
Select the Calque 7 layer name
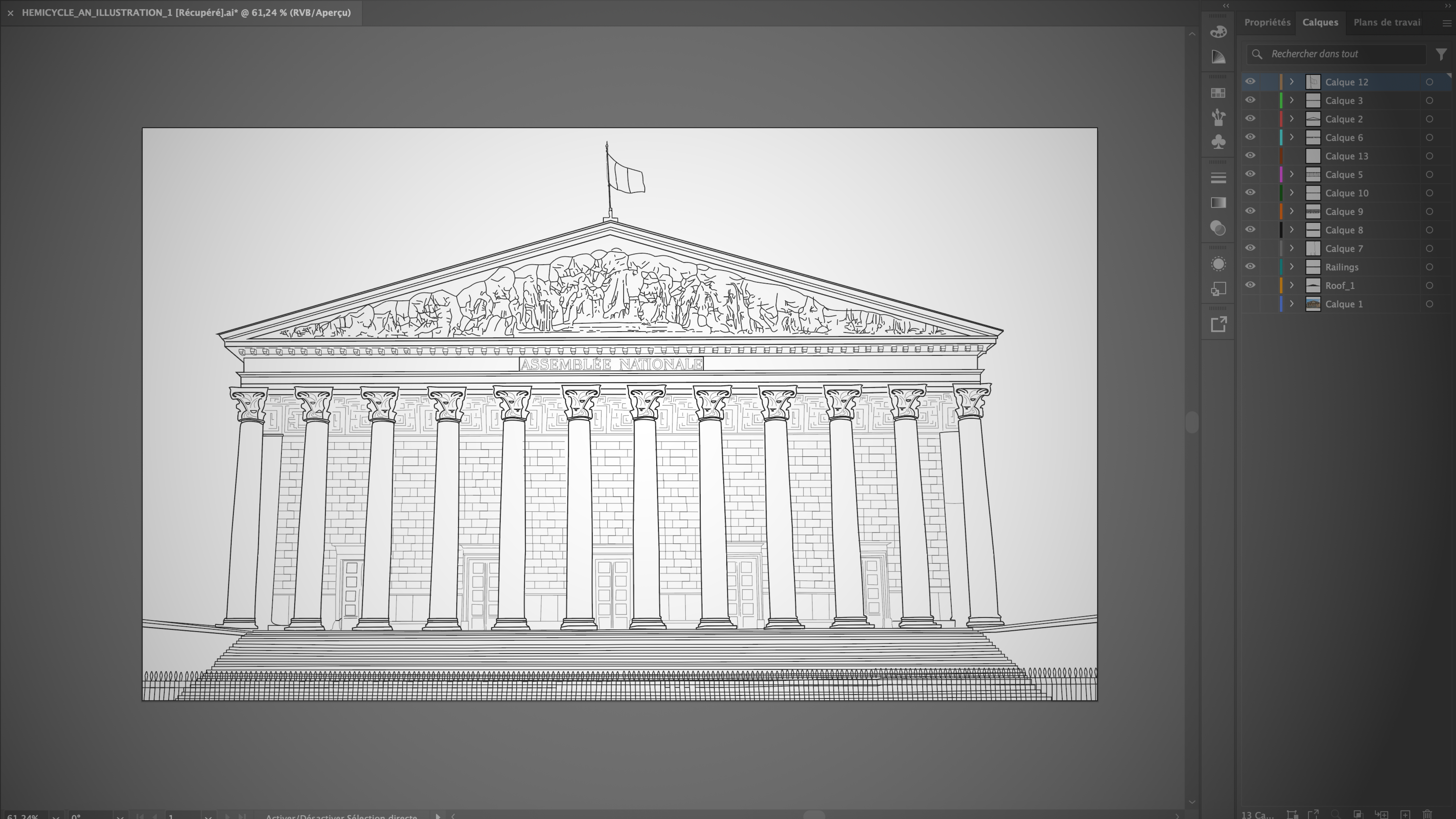[1344, 249]
